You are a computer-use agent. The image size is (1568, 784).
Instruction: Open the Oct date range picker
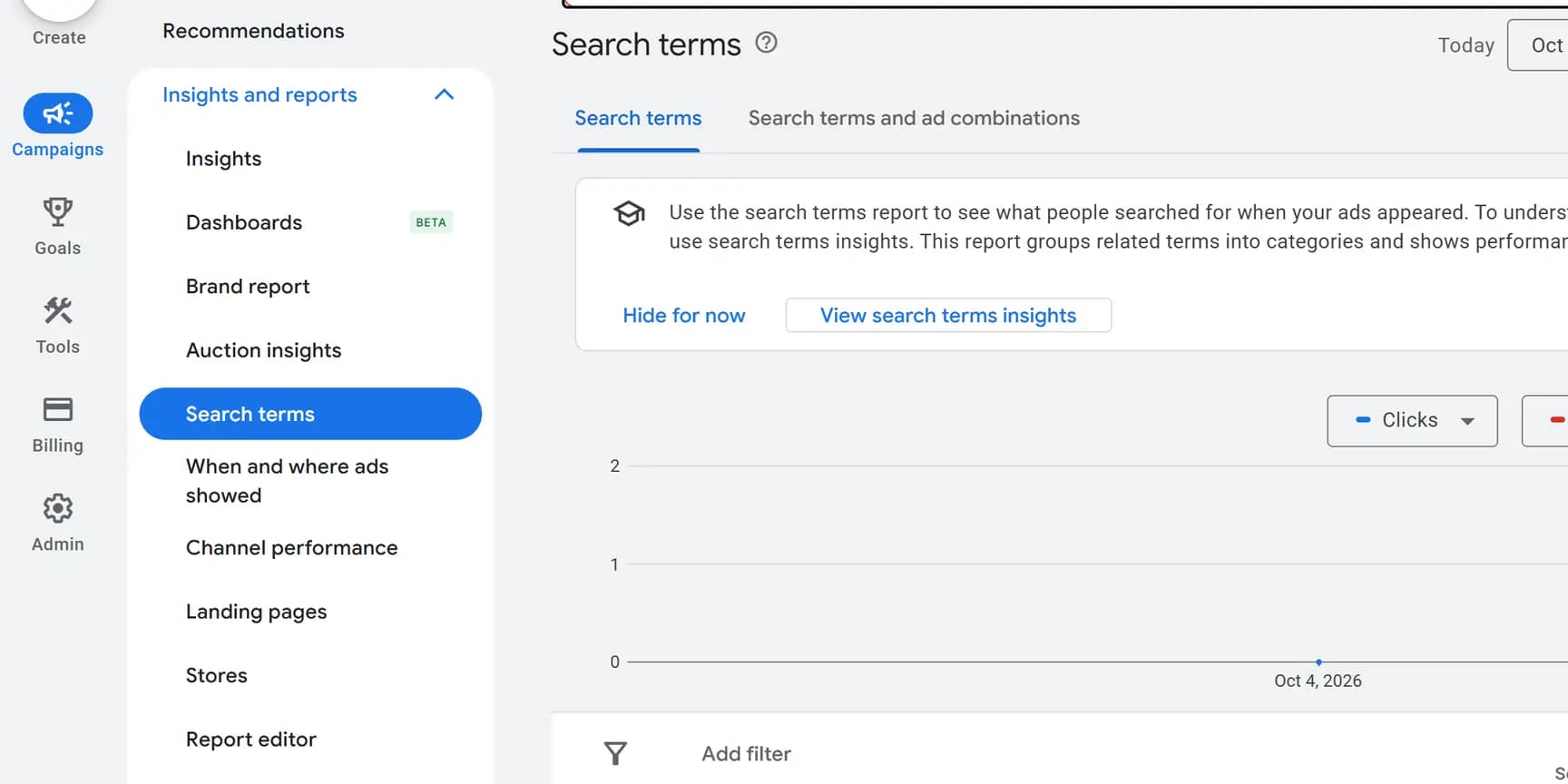1538,45
